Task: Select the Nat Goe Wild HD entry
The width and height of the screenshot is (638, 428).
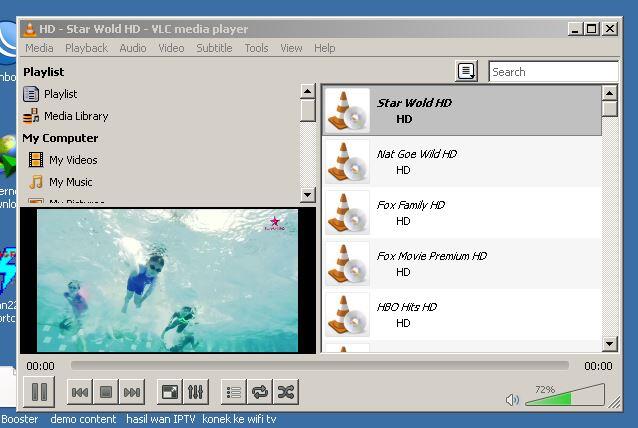Action: (x=462, y=162)
